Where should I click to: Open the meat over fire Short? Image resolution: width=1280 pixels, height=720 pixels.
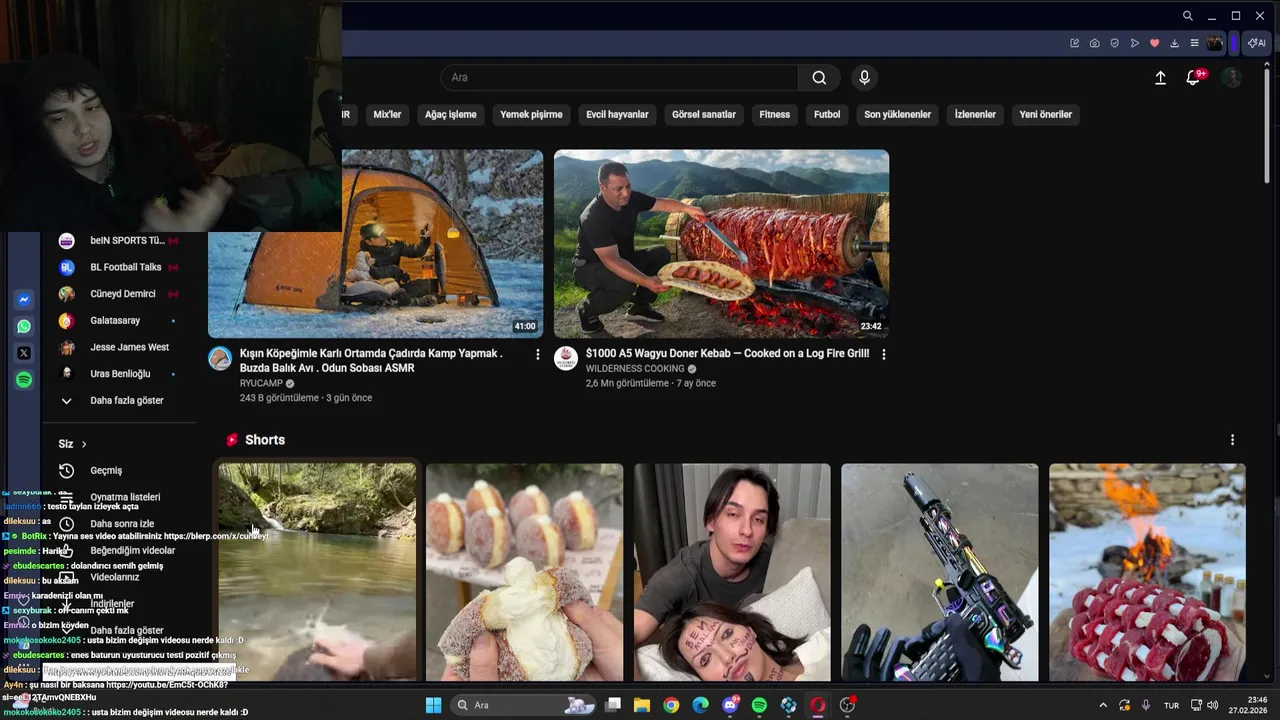1147,572
